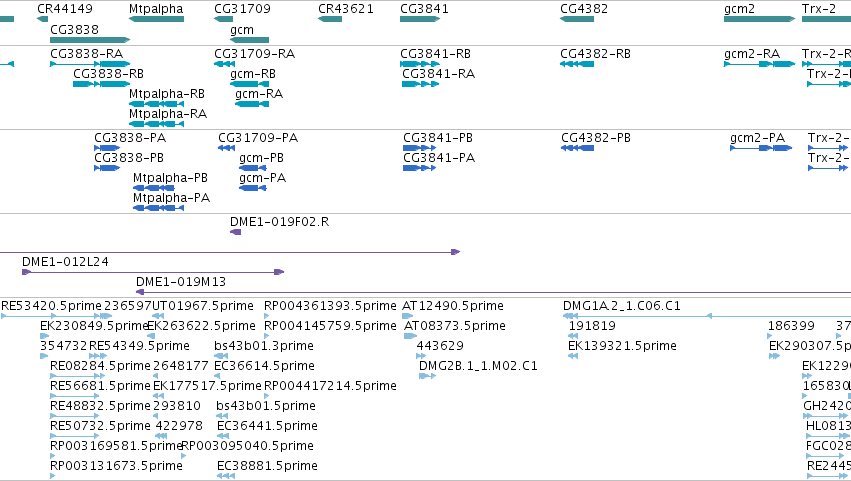Click EST bs43b01.5prime
The image size is (851, 481).
tap(266, 406)
